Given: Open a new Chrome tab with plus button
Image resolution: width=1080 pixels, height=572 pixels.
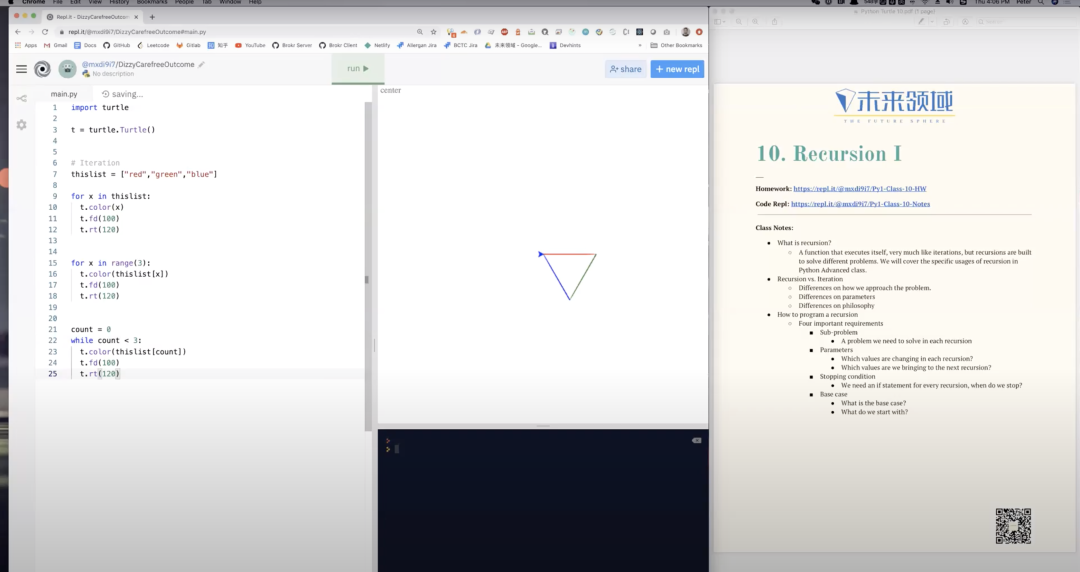Looking at the screenshot, I should click(x=152, y=17).
